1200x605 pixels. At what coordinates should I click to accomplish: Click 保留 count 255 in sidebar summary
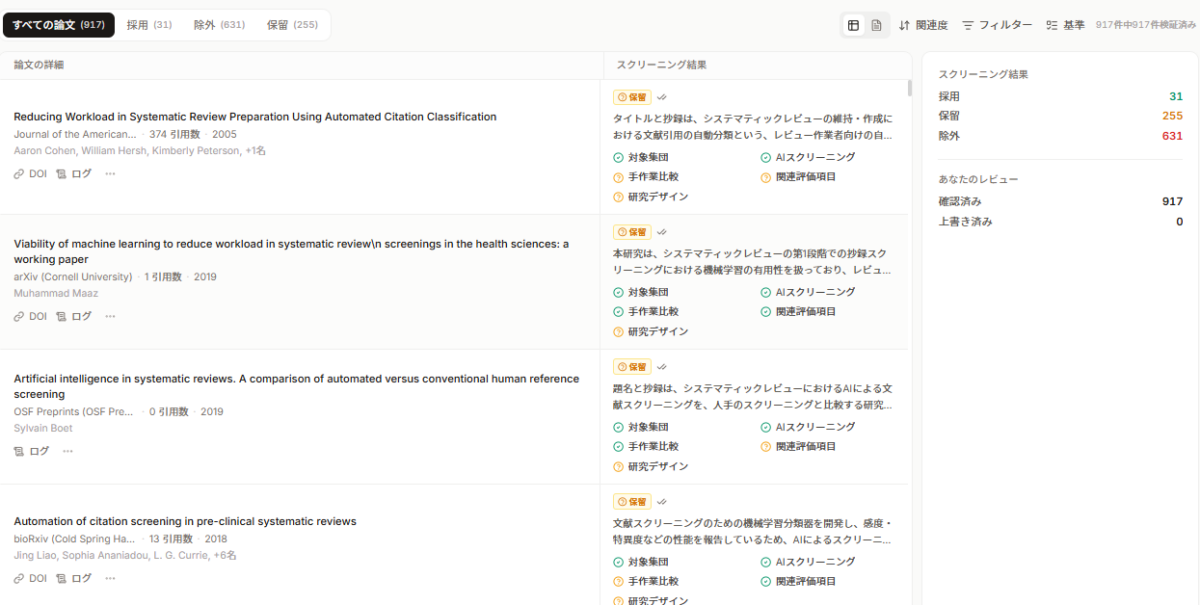coord(1173,116)
